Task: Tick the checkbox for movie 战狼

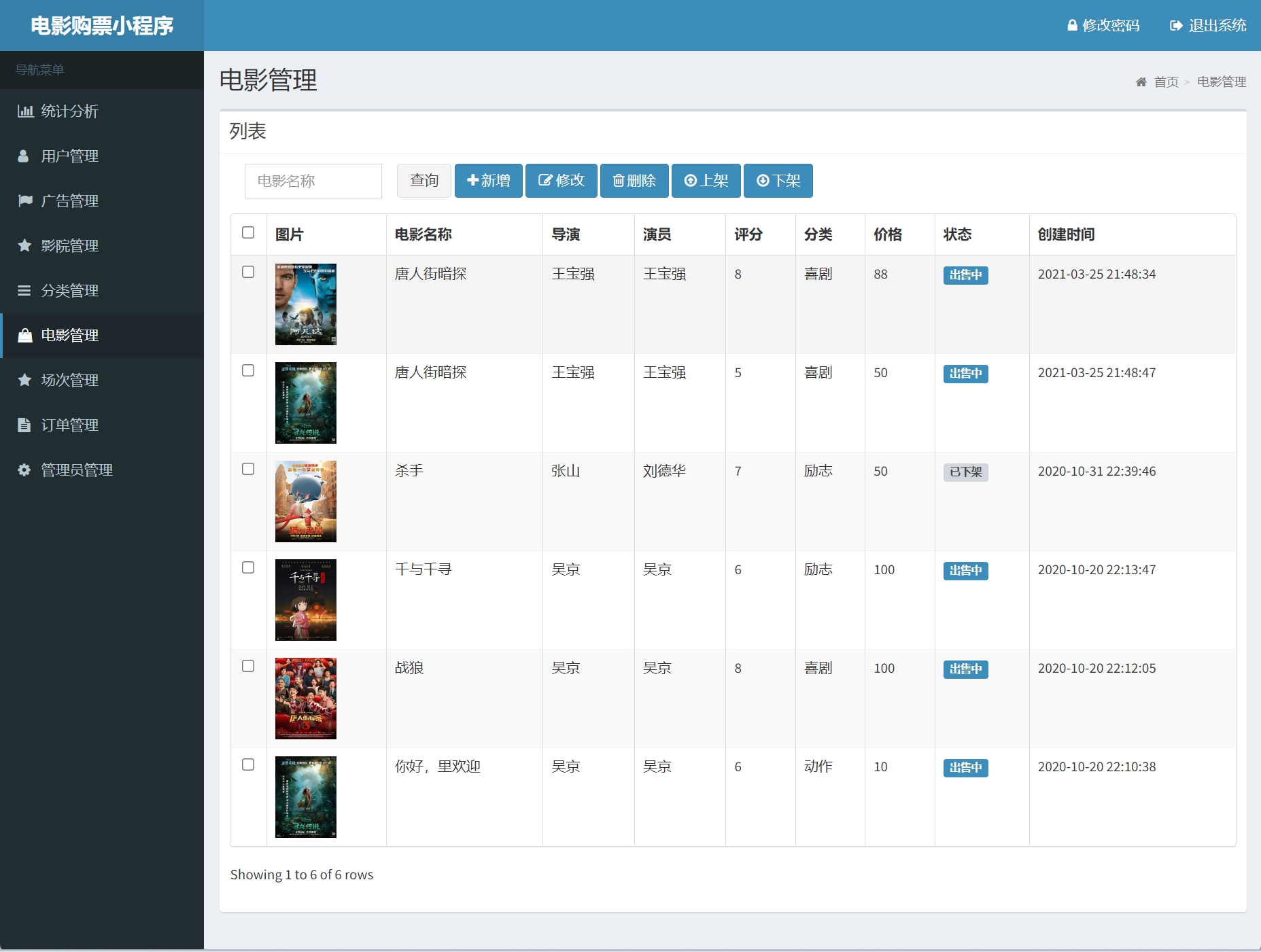Action: coord(248,666)
